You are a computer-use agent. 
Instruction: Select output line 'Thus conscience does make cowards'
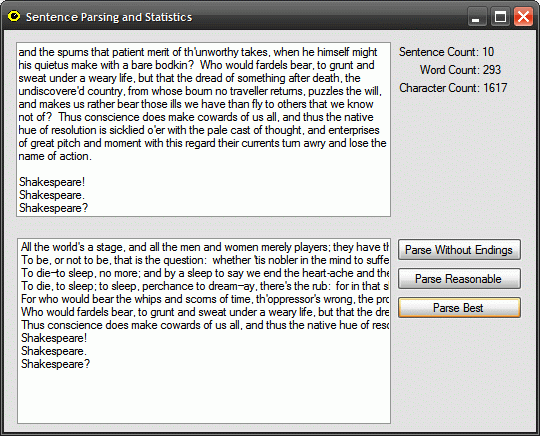click(x=205, y=325)
